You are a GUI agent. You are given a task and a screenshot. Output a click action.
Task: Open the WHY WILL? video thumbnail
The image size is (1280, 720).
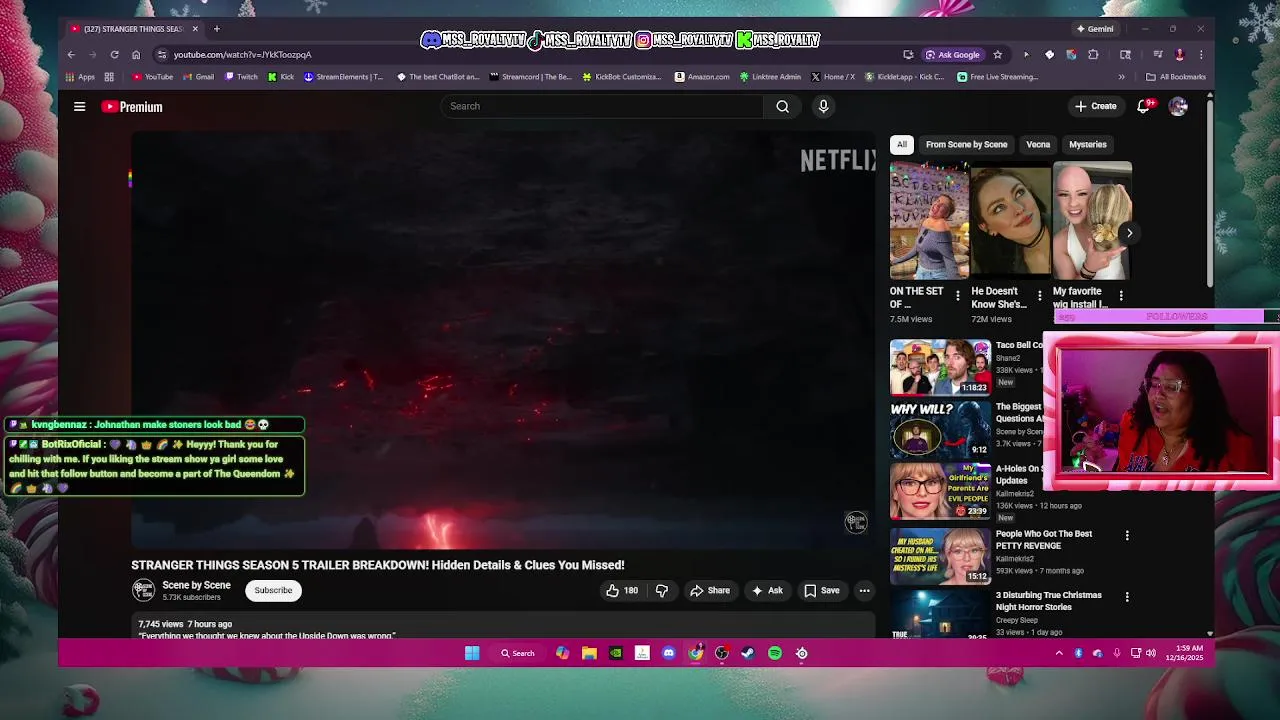click(940, 428)
